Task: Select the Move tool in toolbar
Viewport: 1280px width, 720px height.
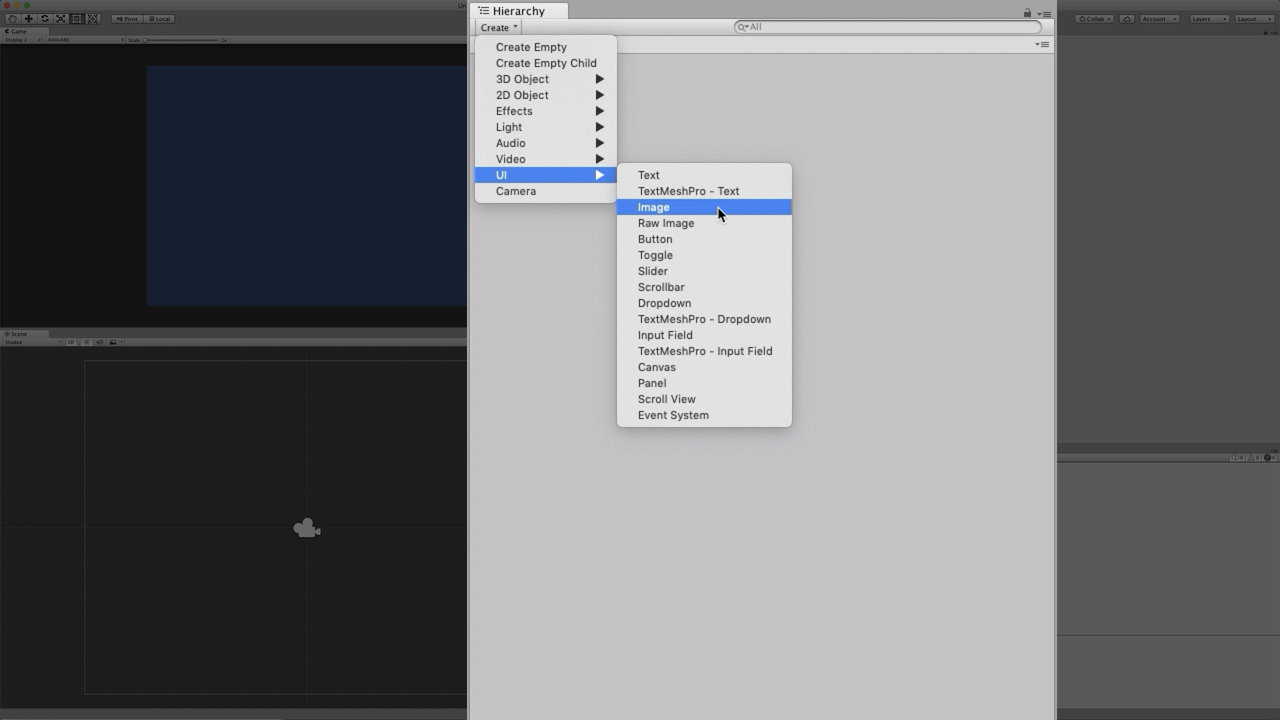Action: click(28, 19)
